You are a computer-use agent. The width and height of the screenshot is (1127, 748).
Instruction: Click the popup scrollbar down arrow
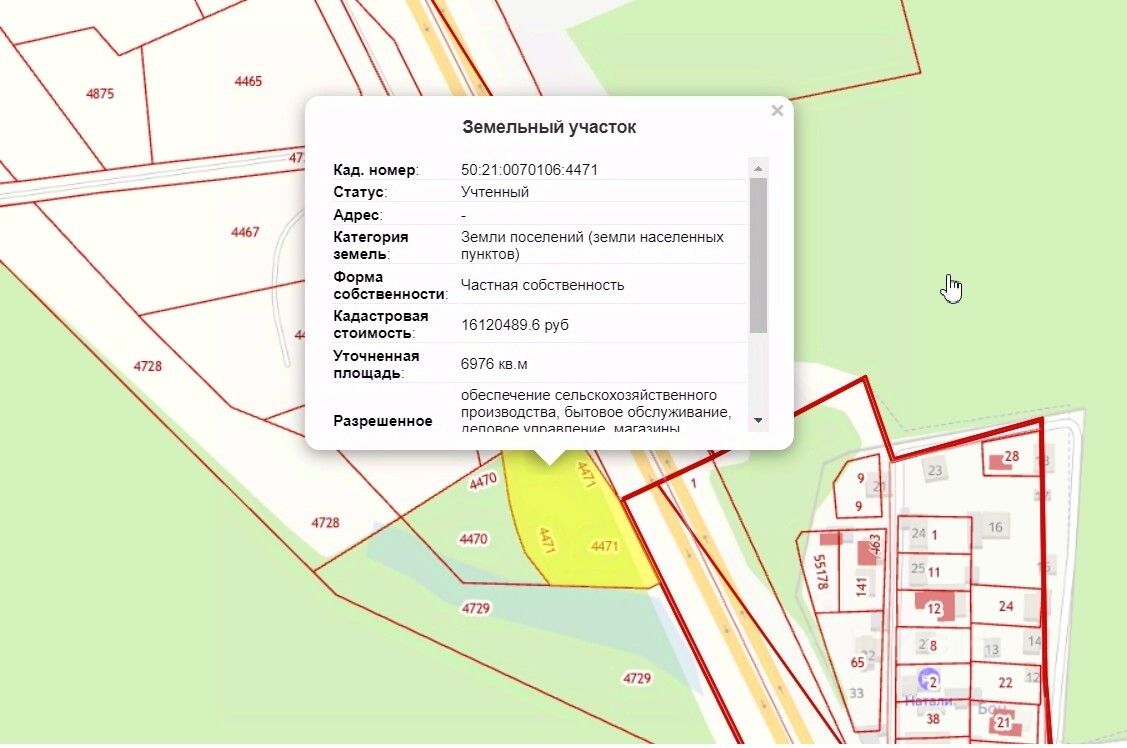[x=758, y=420]
